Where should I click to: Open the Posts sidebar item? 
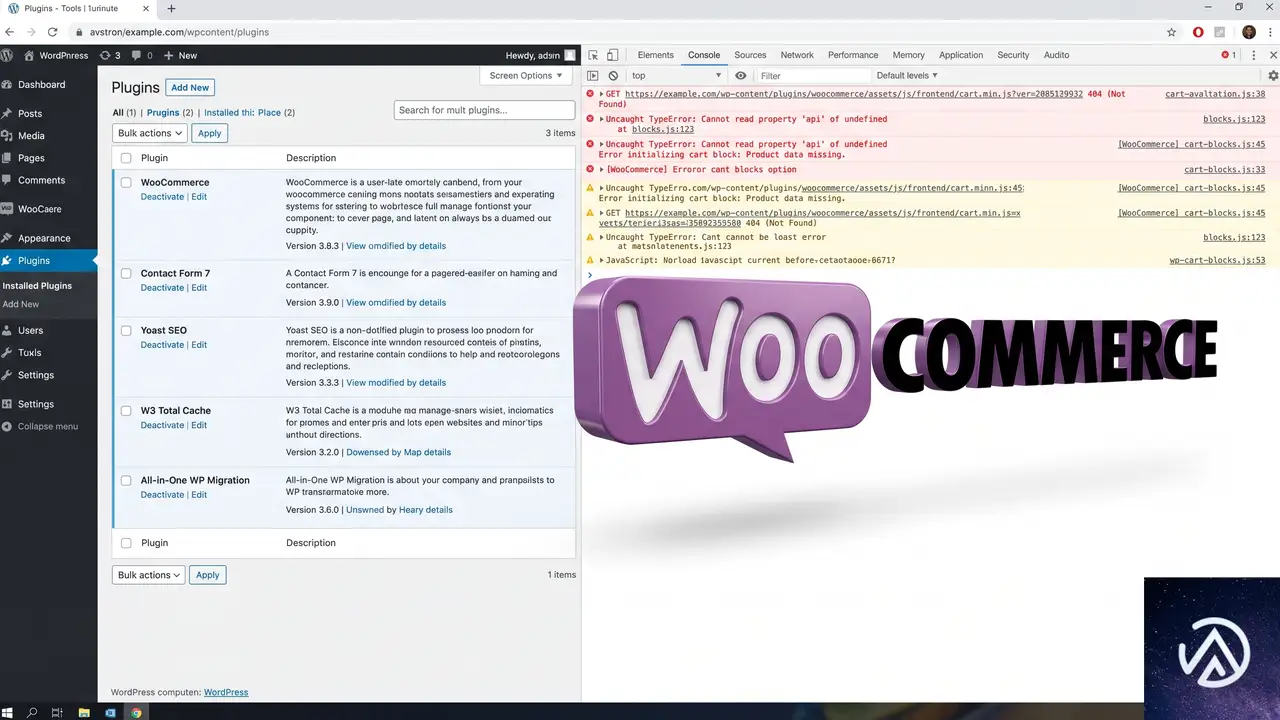pyautogui.click(x=30, y=114)
